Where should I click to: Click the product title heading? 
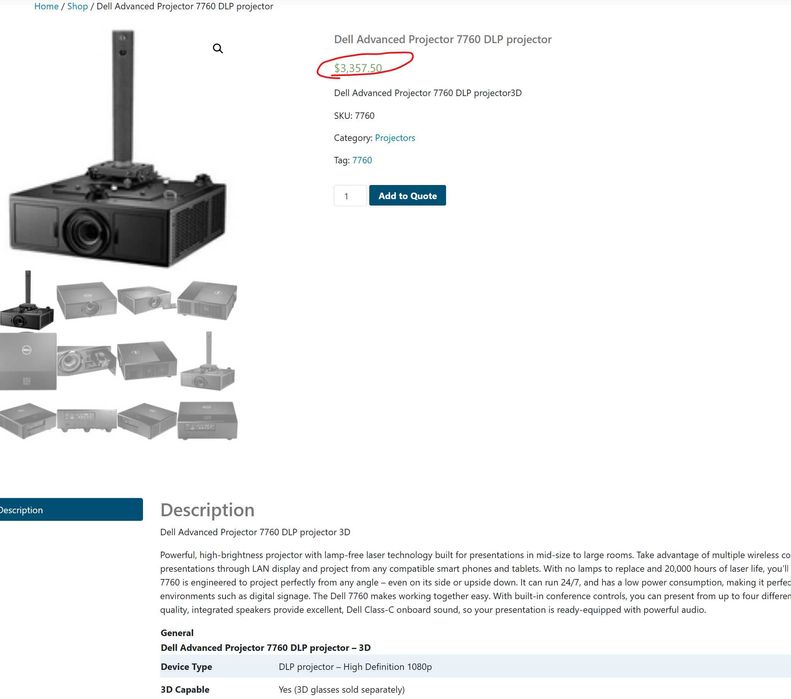pyautogui.click(x=442, y=39)
